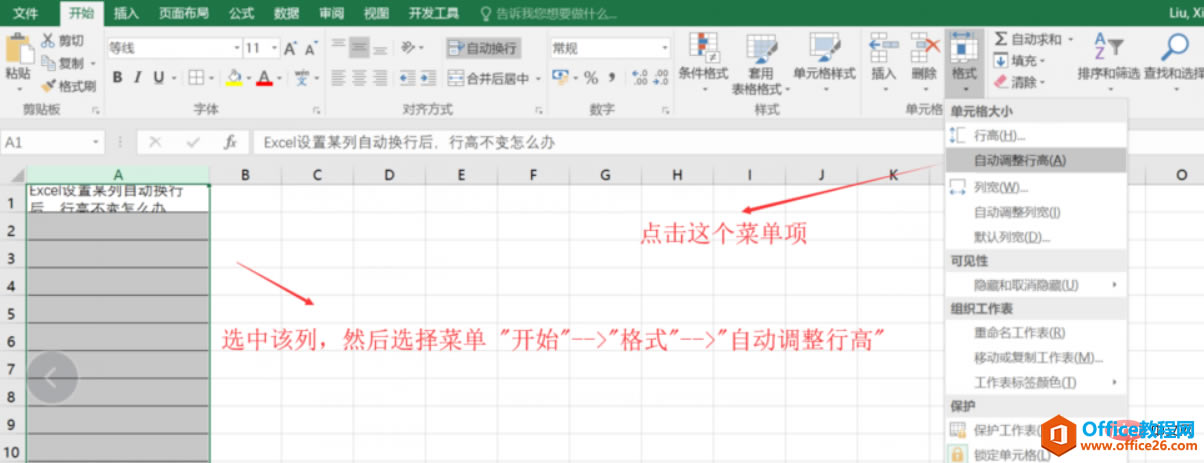
Task: Switch to the Page Layout (页面布局) tab
Action: pyautogui.click(x=184, y=13)
